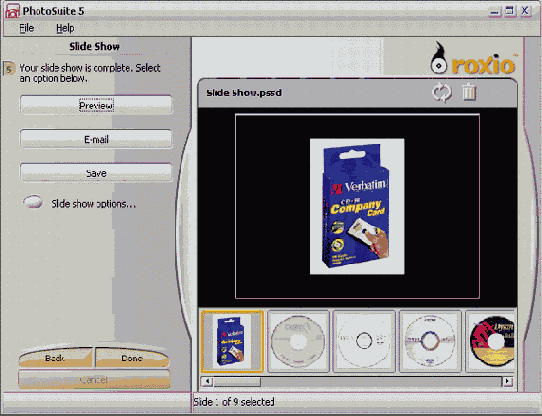Viewport: 542px width, 416px height.
Task: Maximize the PhotoSuite window
Action: (510, 11)
